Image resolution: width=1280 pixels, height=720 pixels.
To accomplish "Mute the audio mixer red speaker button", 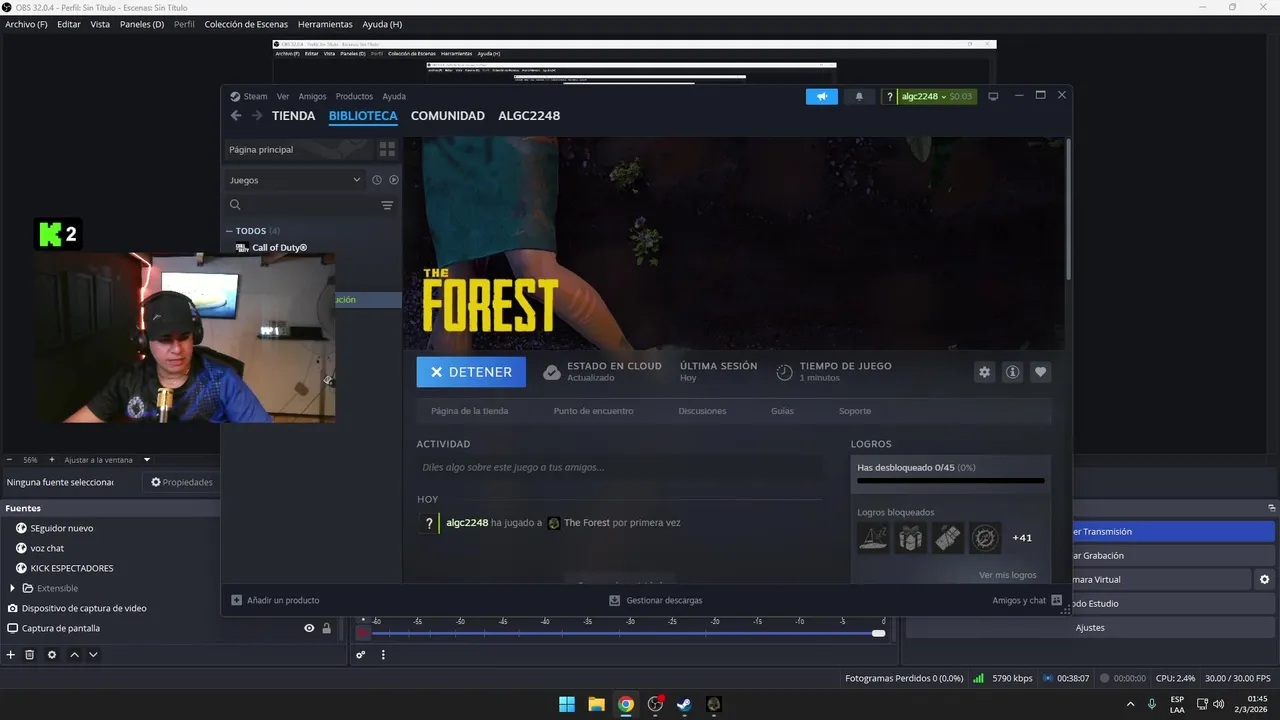I will (x=363, y=633).
